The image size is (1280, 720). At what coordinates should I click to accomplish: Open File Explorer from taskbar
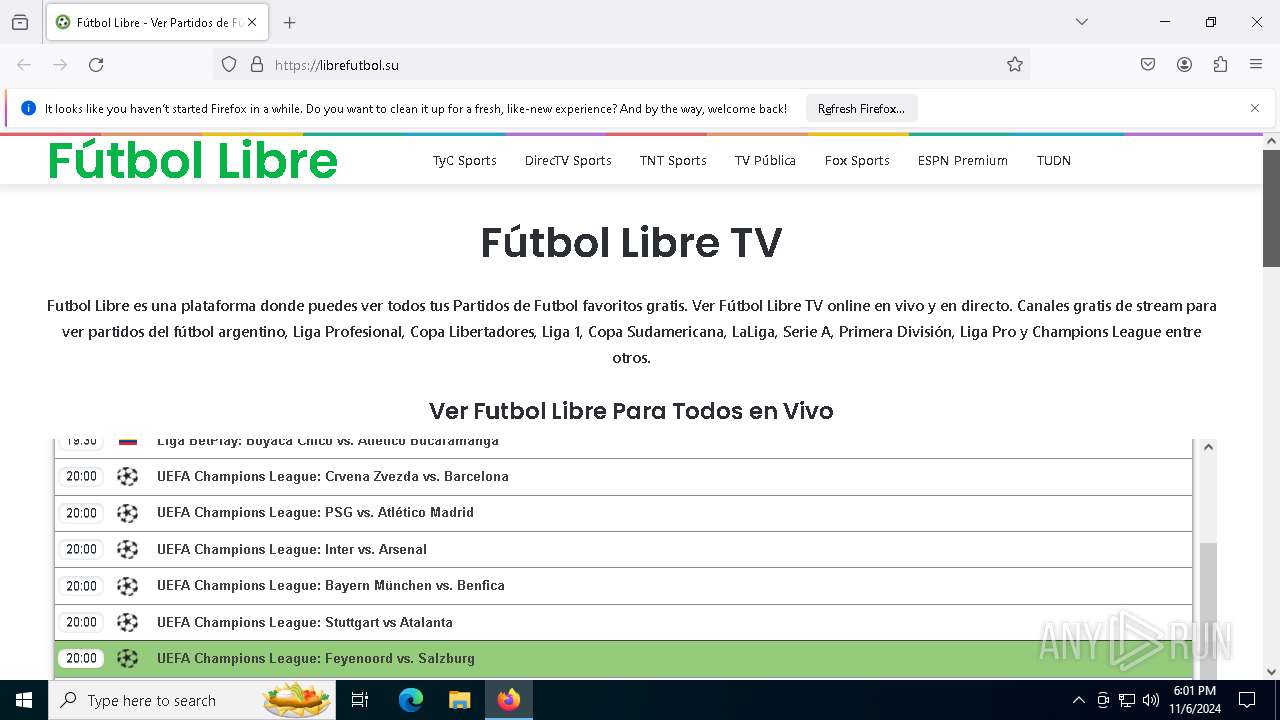(x=459, y=700)
